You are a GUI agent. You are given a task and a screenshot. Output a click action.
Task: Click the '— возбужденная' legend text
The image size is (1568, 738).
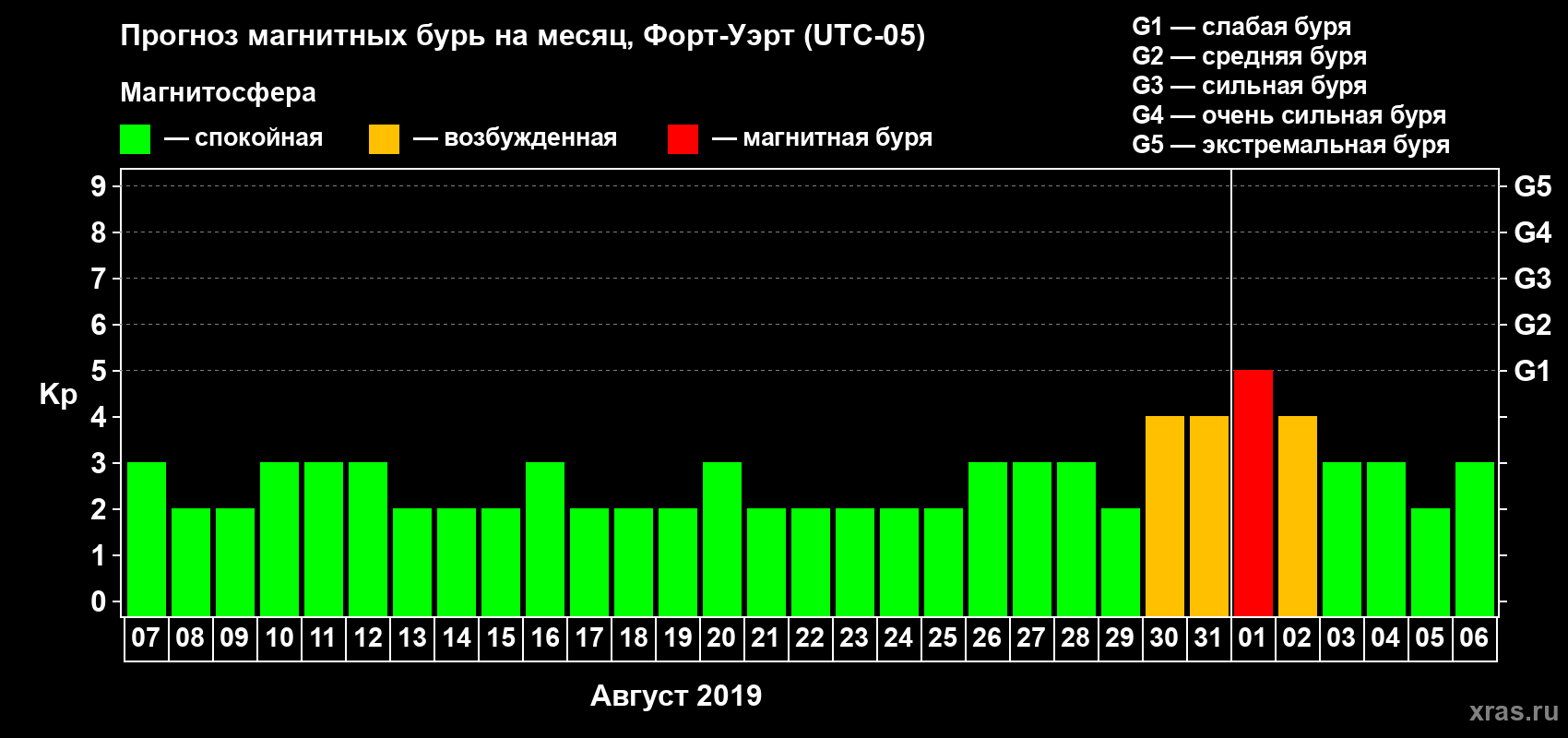click(x=516, y=137)
